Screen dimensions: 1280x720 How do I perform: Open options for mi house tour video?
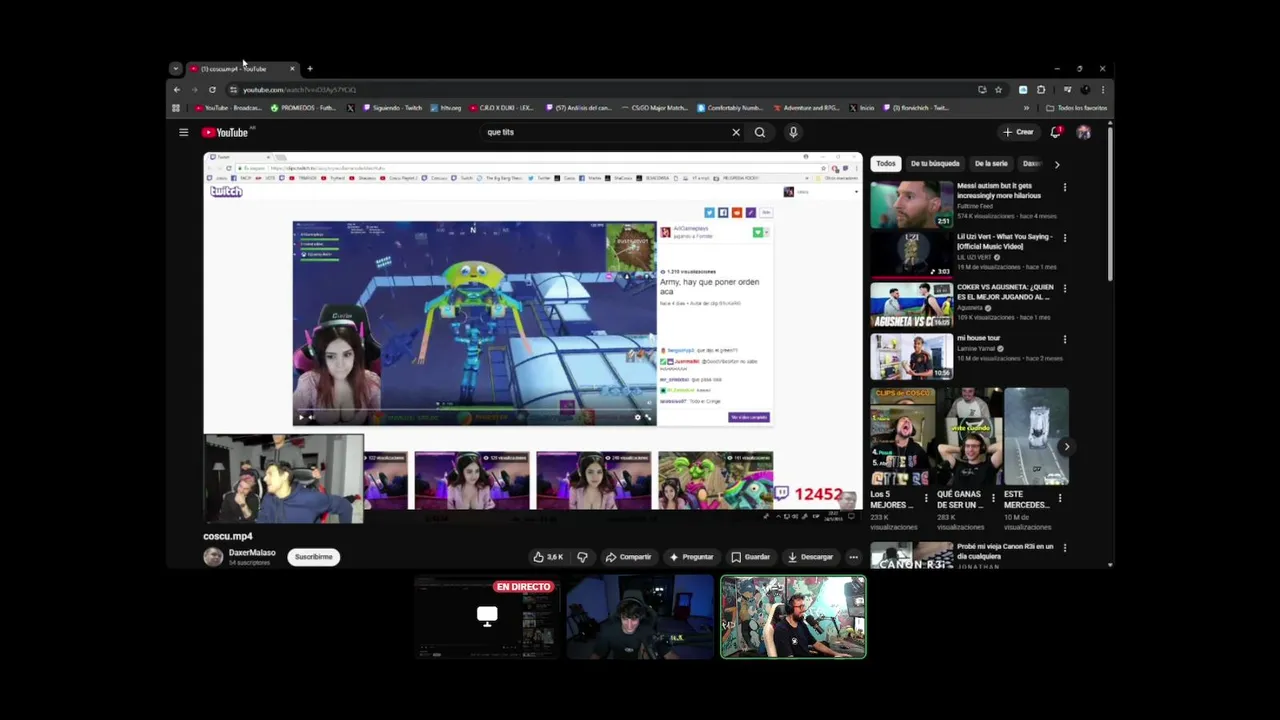[x=1064, y=339]
